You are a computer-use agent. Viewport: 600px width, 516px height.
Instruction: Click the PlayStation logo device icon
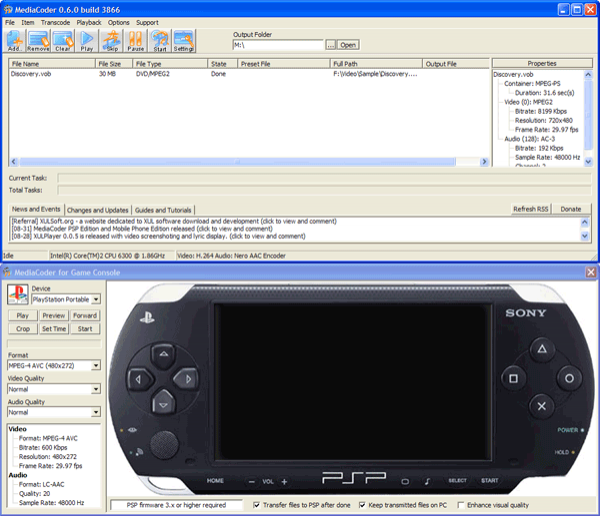[18, 294]
